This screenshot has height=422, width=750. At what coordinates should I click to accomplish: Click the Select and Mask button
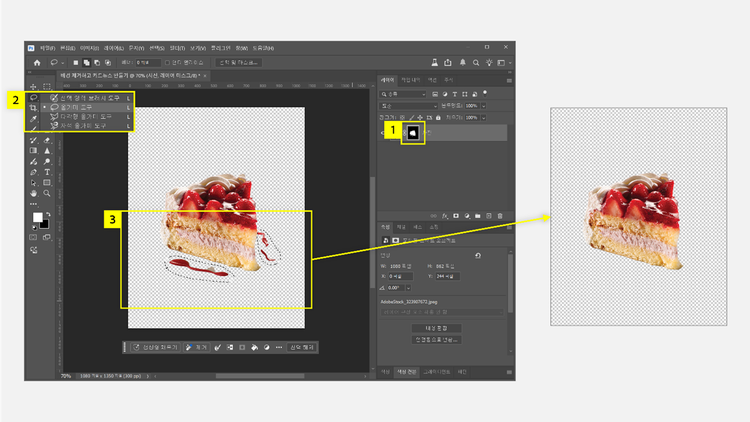238,63
